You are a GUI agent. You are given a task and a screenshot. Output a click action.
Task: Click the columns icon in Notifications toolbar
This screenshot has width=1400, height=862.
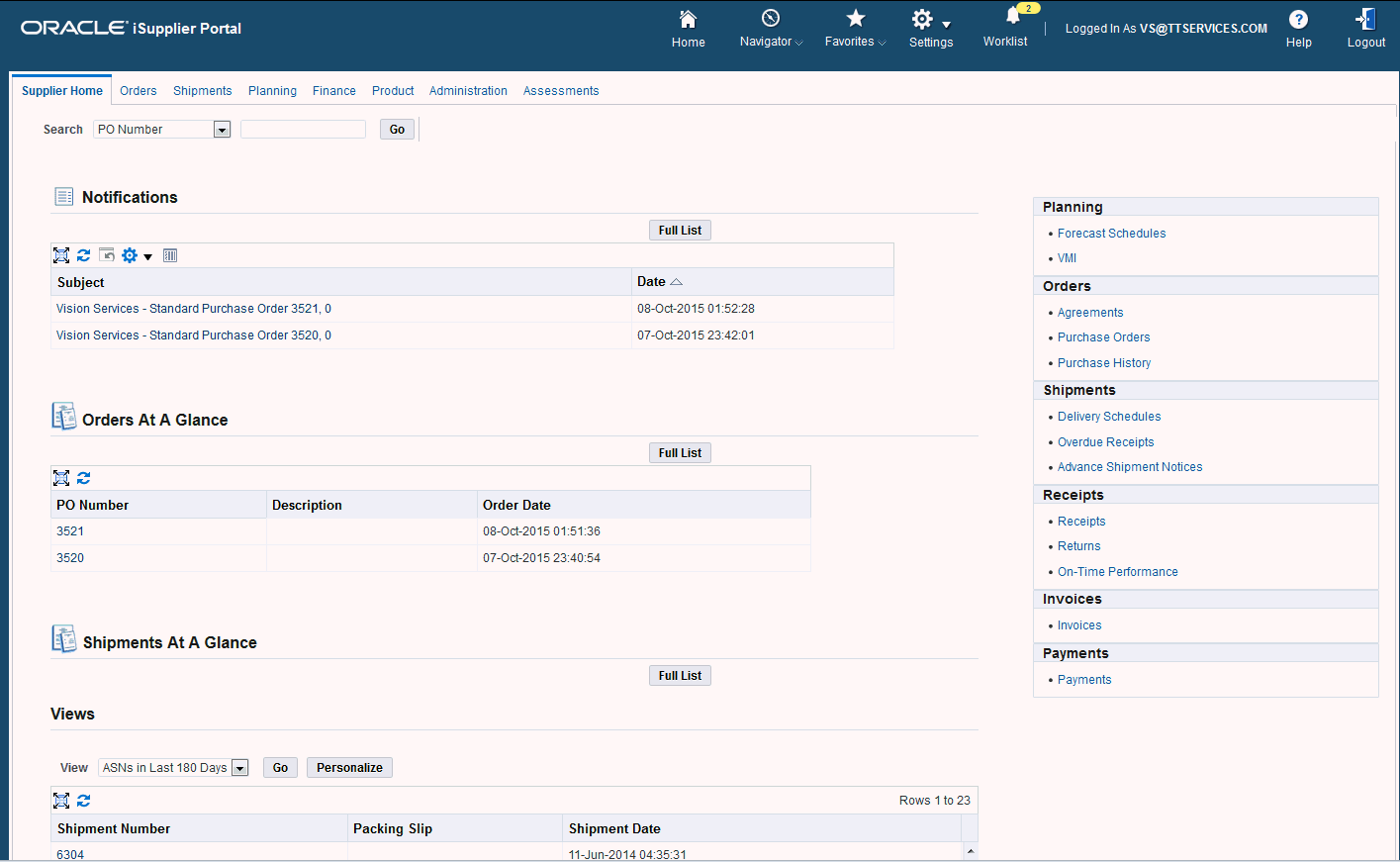(170, 255)
